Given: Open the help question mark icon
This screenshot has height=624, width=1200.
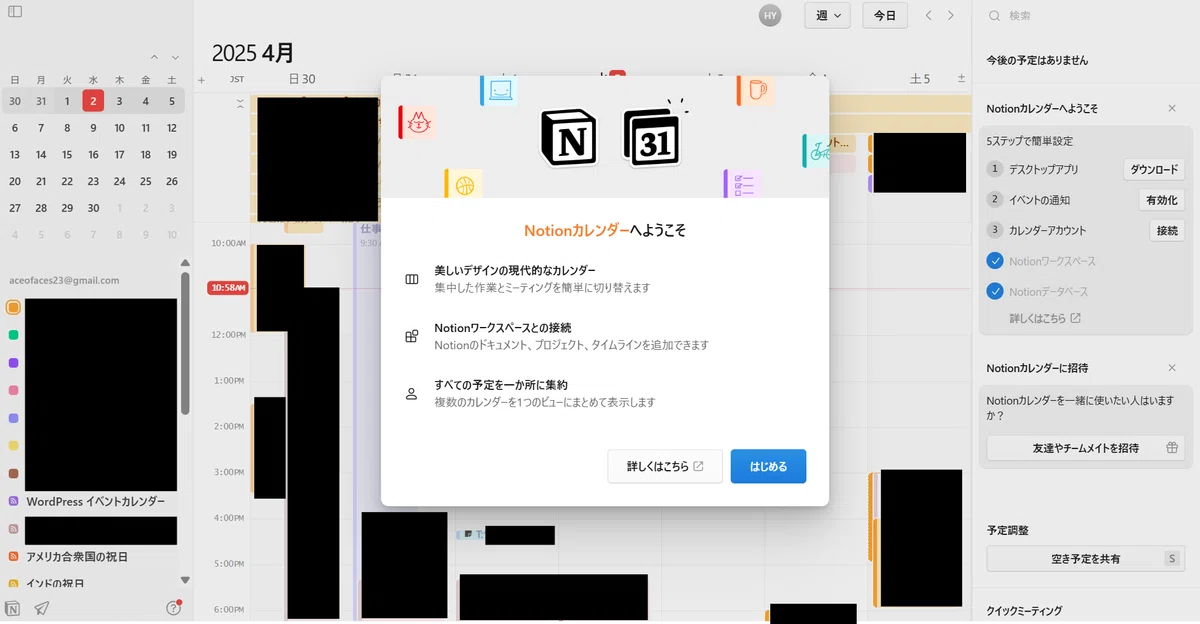Looking at the screenshot, I should (173, 608).
